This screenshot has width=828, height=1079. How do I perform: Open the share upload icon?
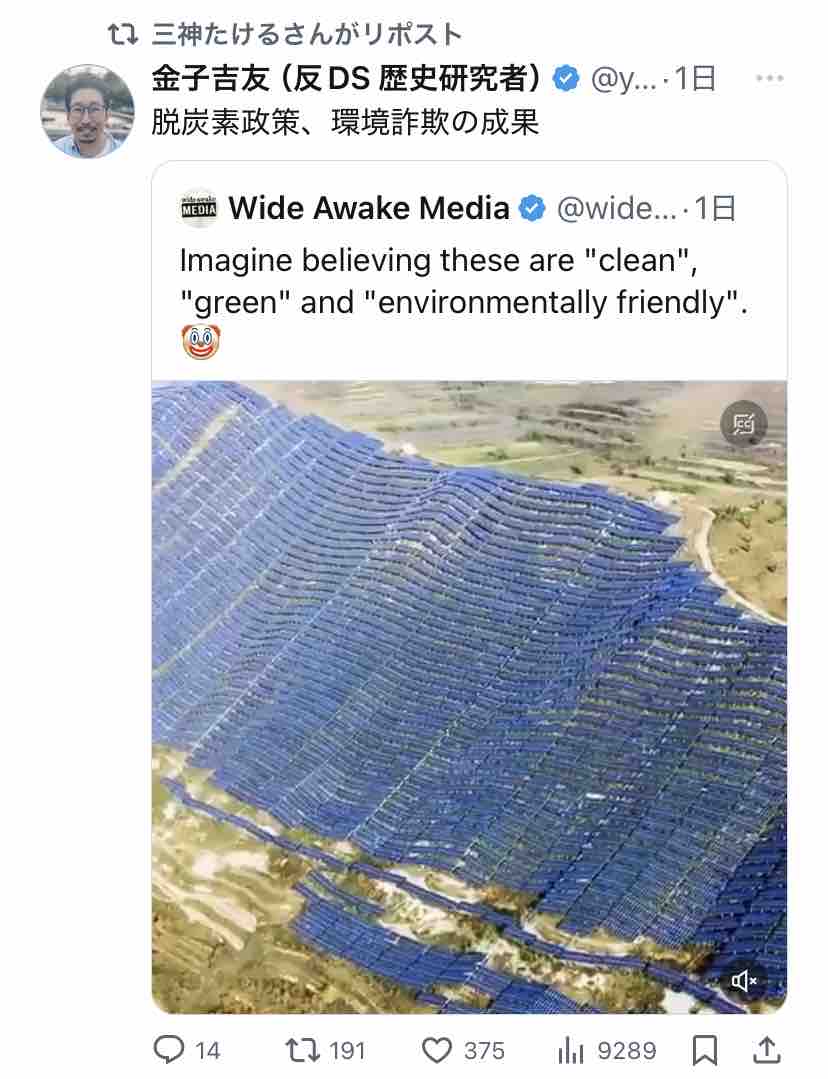pyautogui.click(x=765, y=1049)
